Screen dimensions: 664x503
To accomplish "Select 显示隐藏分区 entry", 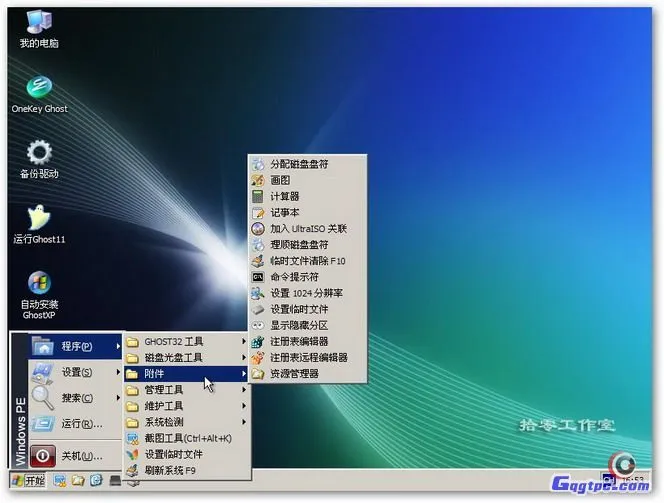I will point(307,325).
